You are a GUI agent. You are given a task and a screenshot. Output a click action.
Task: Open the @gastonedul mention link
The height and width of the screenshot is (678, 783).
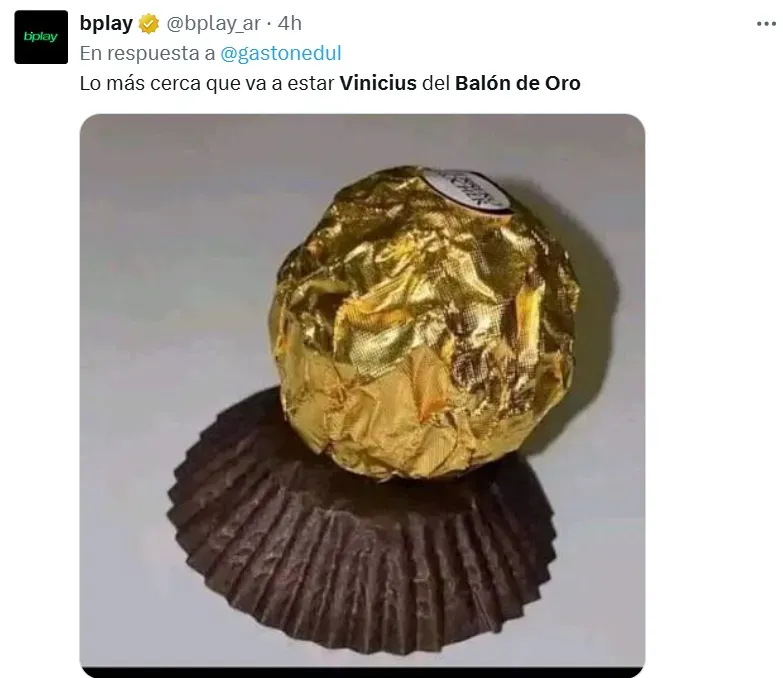pyautogui.click(x=281, y=53)
